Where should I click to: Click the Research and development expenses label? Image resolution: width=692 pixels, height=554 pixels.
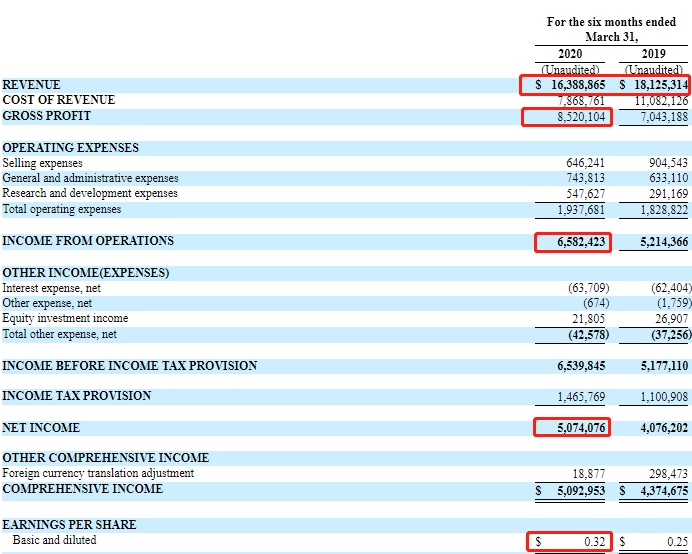(90, 193)
